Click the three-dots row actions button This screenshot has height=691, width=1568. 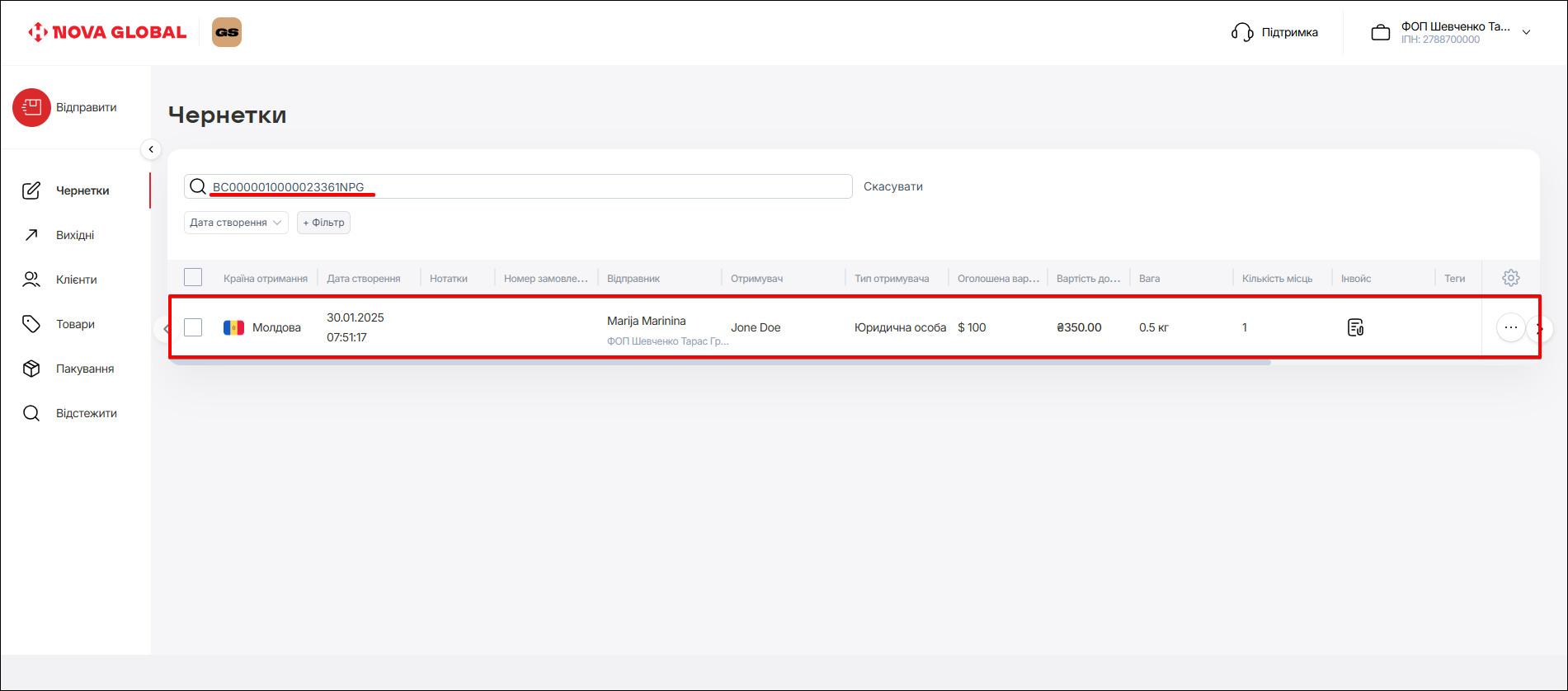1509,327
